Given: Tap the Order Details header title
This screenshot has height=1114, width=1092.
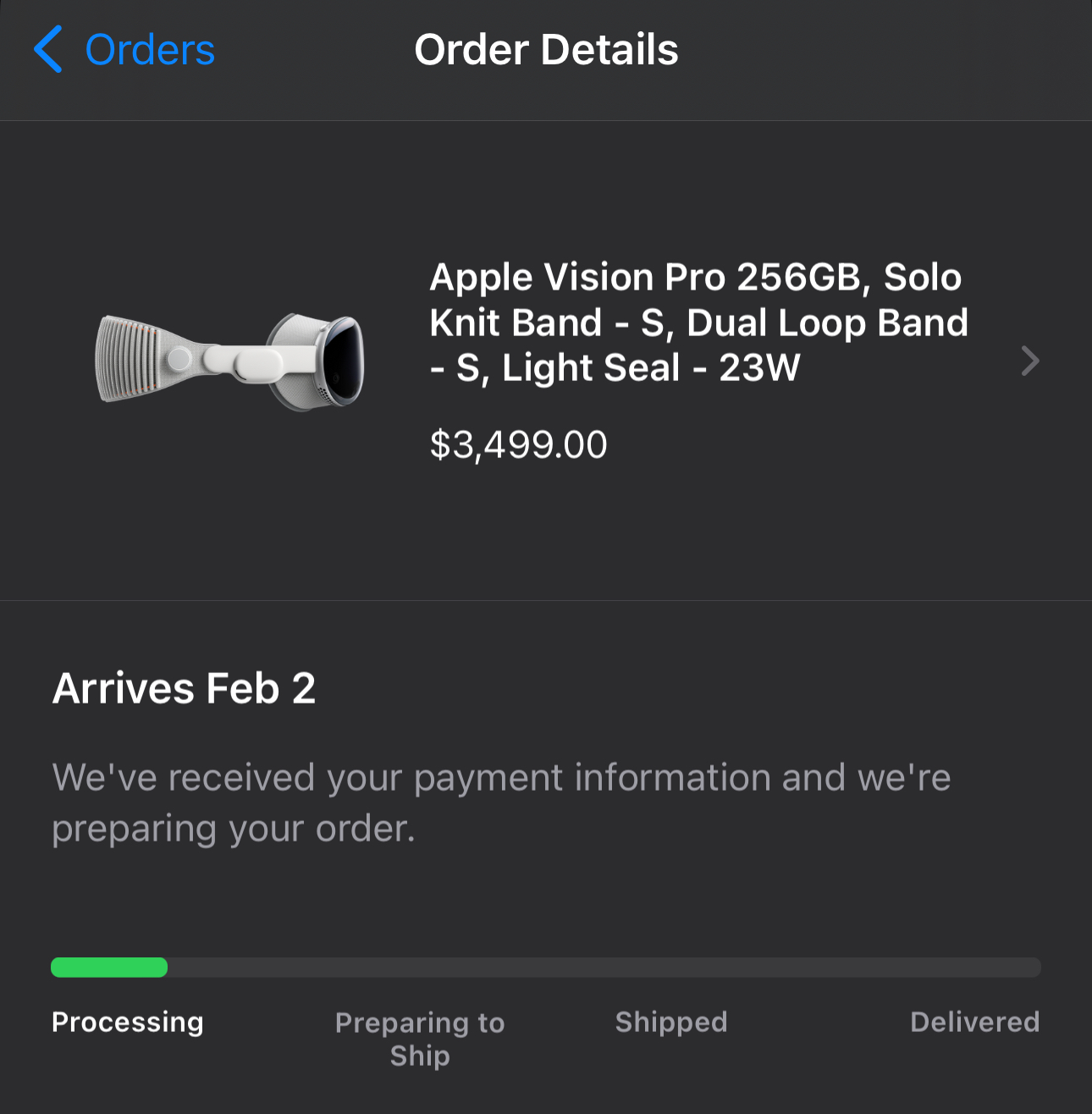Looking at the screenshot, I should (546, 50).
